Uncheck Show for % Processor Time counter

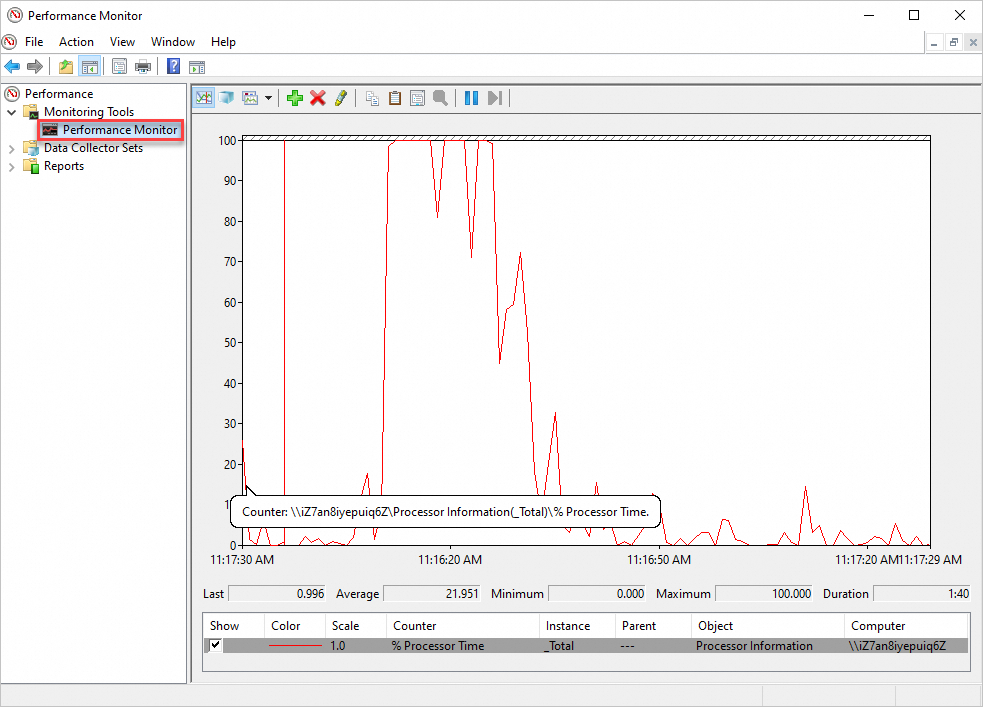click(x=215, y=646)
